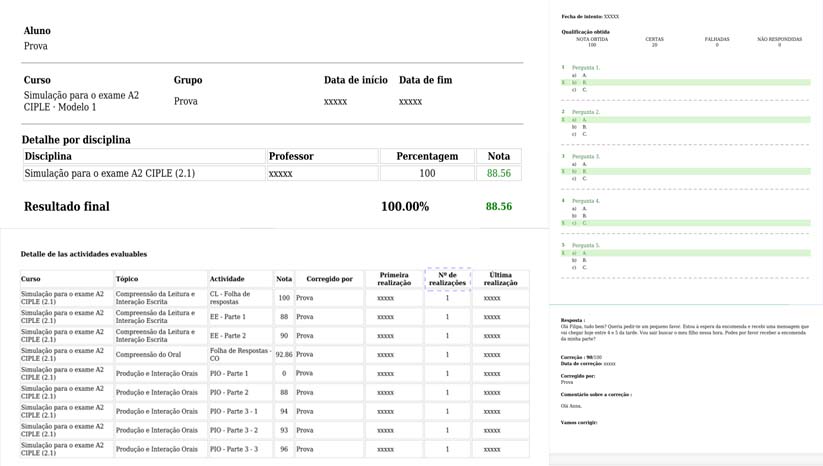Screen dimensions: 823x466
Task: Click the 'NOTA OBTIDA' label
Action: click(x=592, y=39)
